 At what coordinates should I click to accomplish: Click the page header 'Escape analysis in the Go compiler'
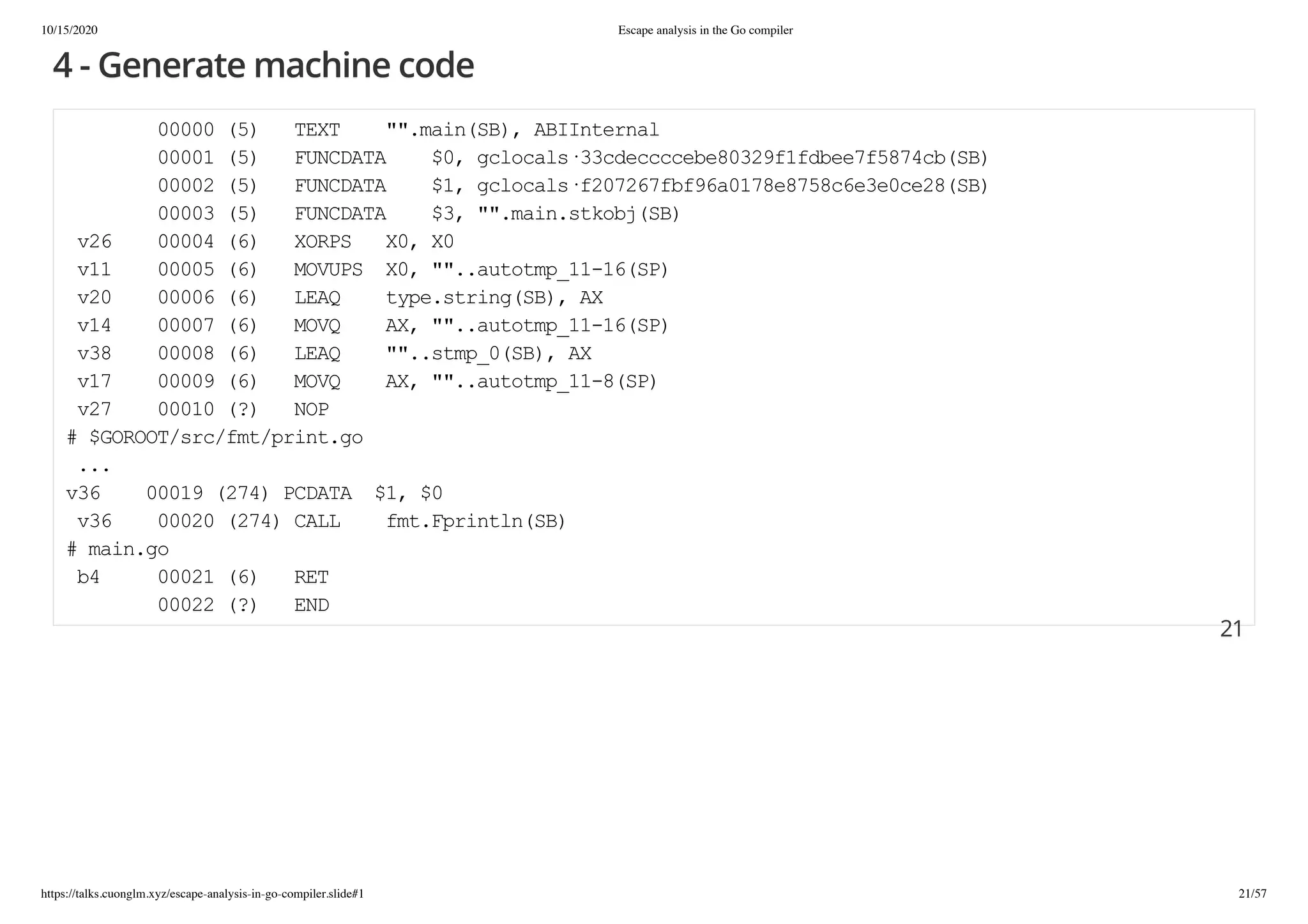705,30
